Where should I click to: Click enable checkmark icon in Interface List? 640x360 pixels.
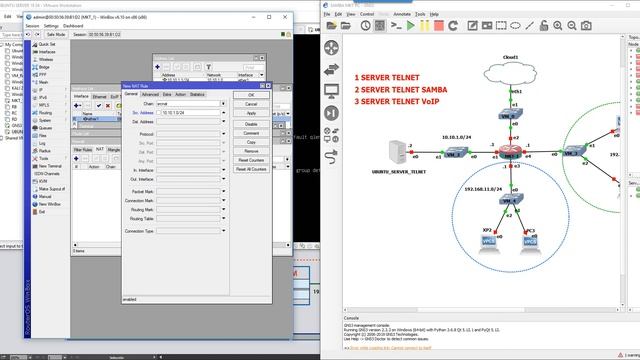tap(99, 105)
